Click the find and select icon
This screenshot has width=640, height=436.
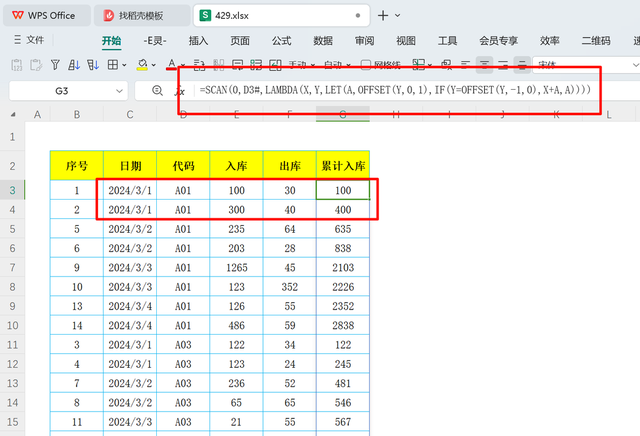pos(447,65)
